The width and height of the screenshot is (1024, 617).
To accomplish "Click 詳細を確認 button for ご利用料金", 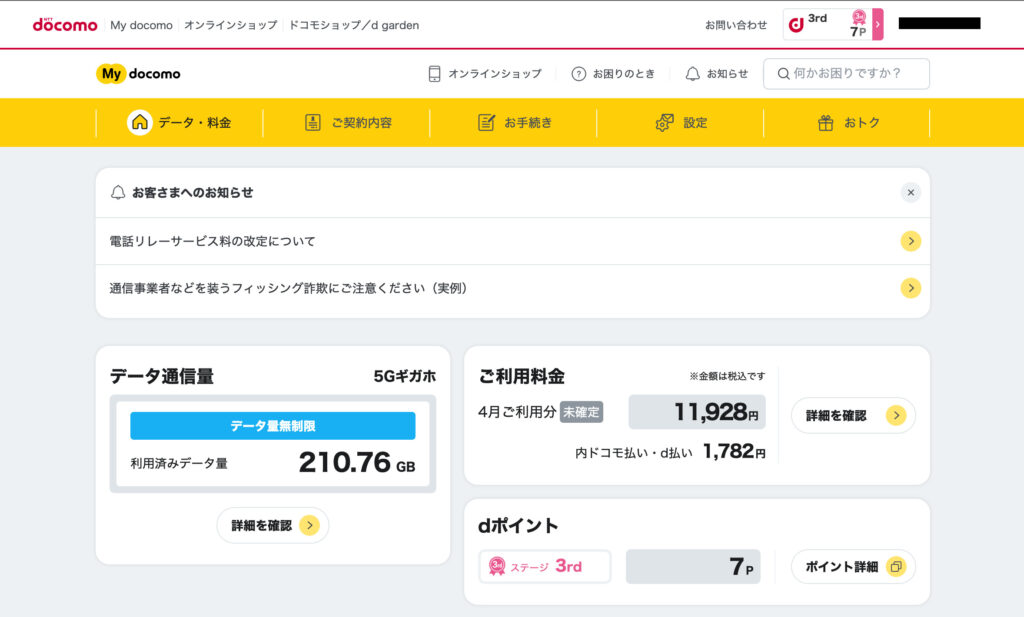I will pyautogui.click(x=852, y=415).
